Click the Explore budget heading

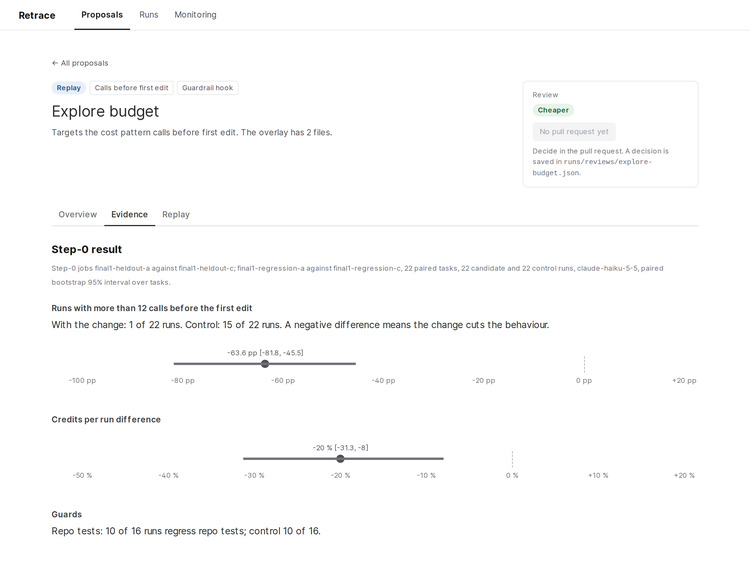click(x=105, y=111)
